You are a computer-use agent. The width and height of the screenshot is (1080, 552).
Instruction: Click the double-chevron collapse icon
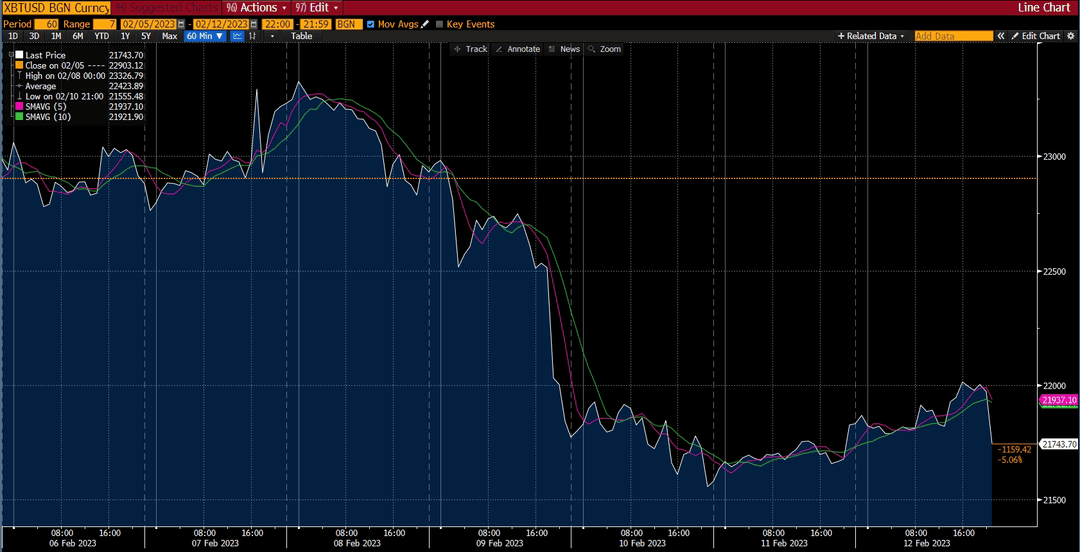click(x=1001, y=36)
